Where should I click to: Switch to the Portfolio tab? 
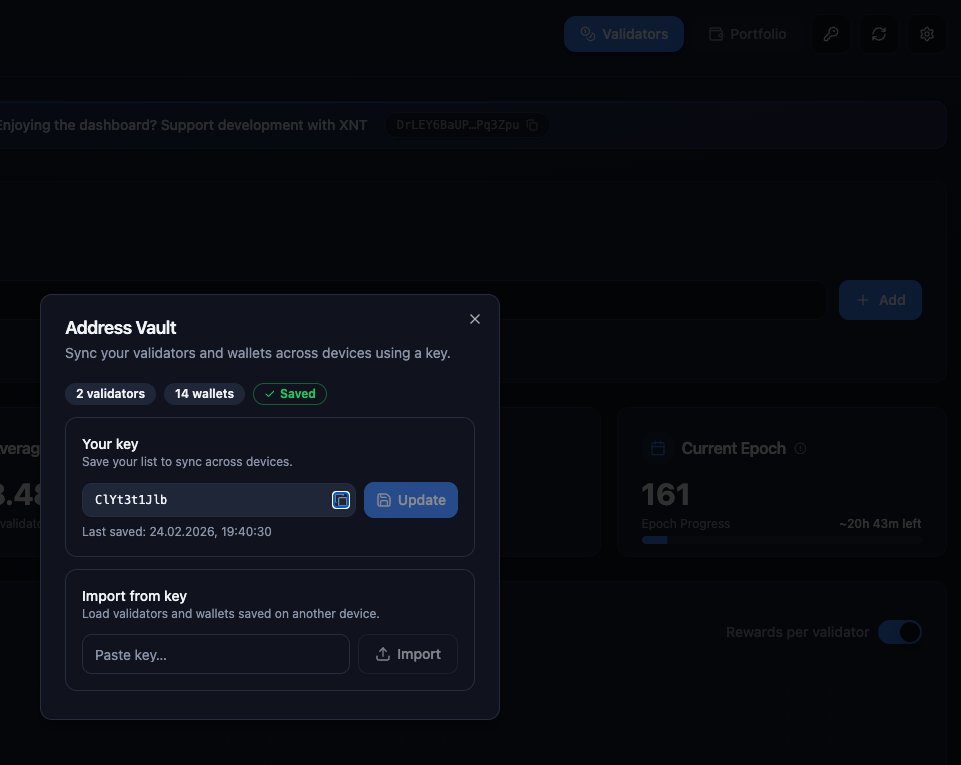click(747, 34)
